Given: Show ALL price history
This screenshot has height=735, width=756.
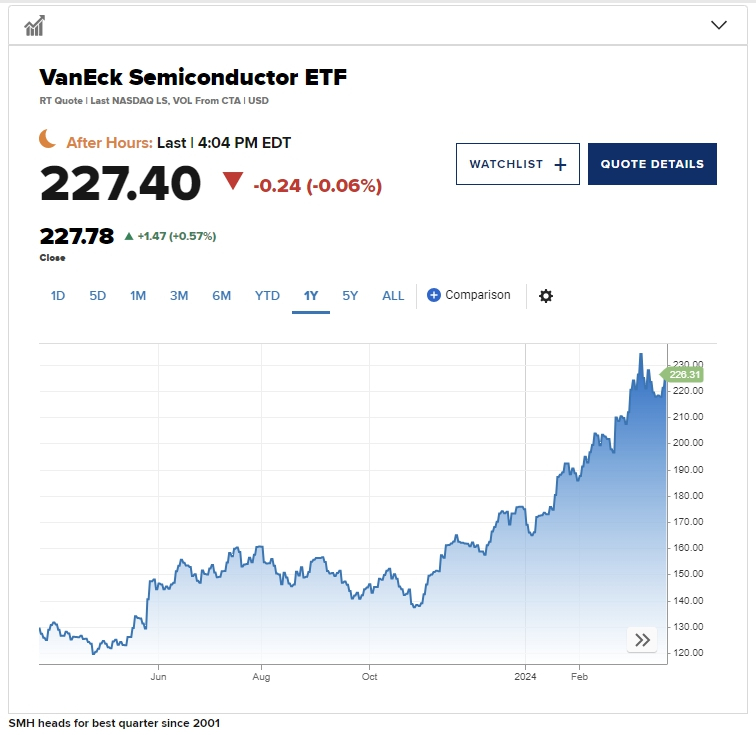Looking at the screenshot, I should (393, 296).
